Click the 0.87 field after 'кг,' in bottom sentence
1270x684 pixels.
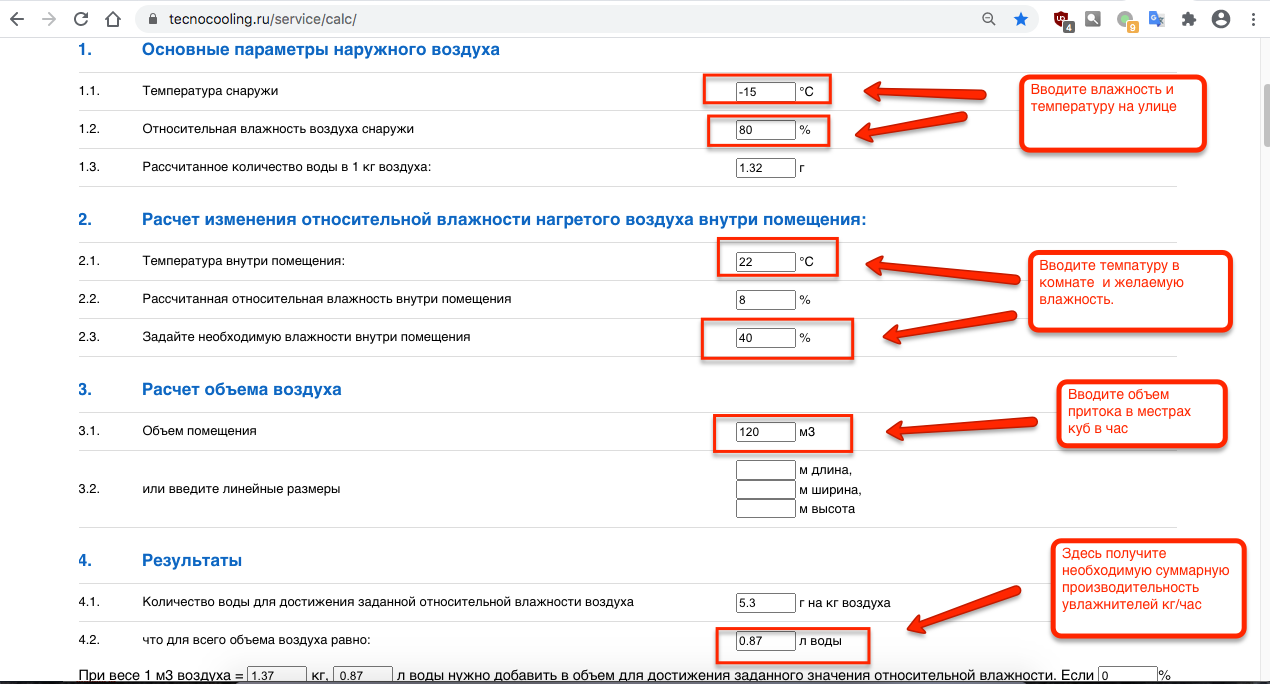coord(363,675)
